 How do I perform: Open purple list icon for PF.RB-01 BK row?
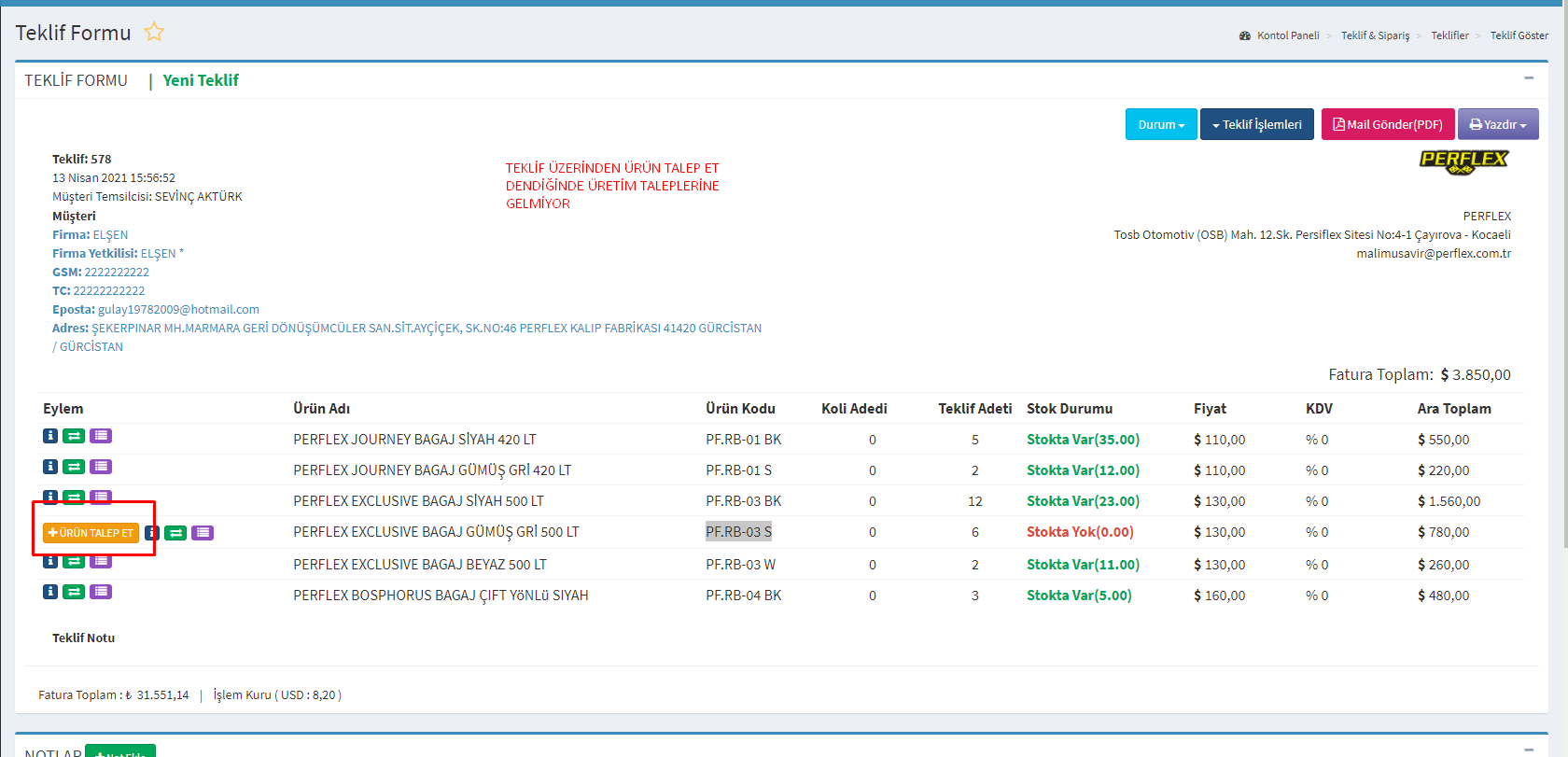[101, 436]
